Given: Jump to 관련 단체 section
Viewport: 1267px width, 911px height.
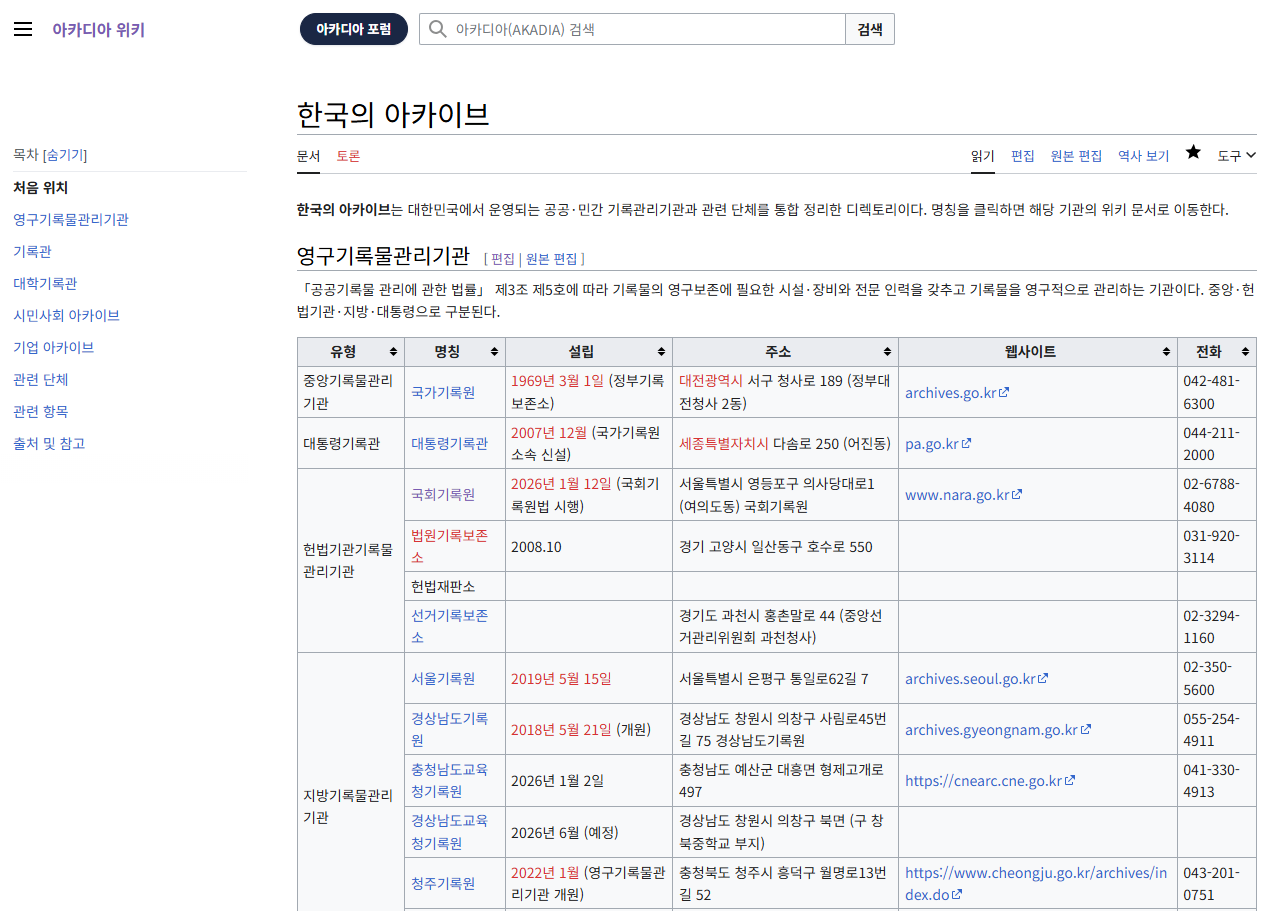Looking at the screenshot, I should pyautogui.click(x=40, y=379).
